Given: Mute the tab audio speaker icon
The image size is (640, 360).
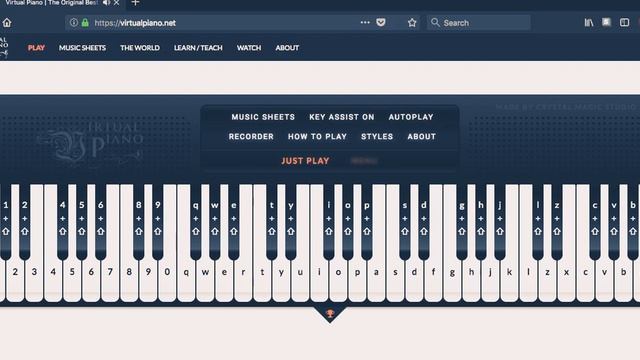Looking at the screenshot, I should 106,3.
